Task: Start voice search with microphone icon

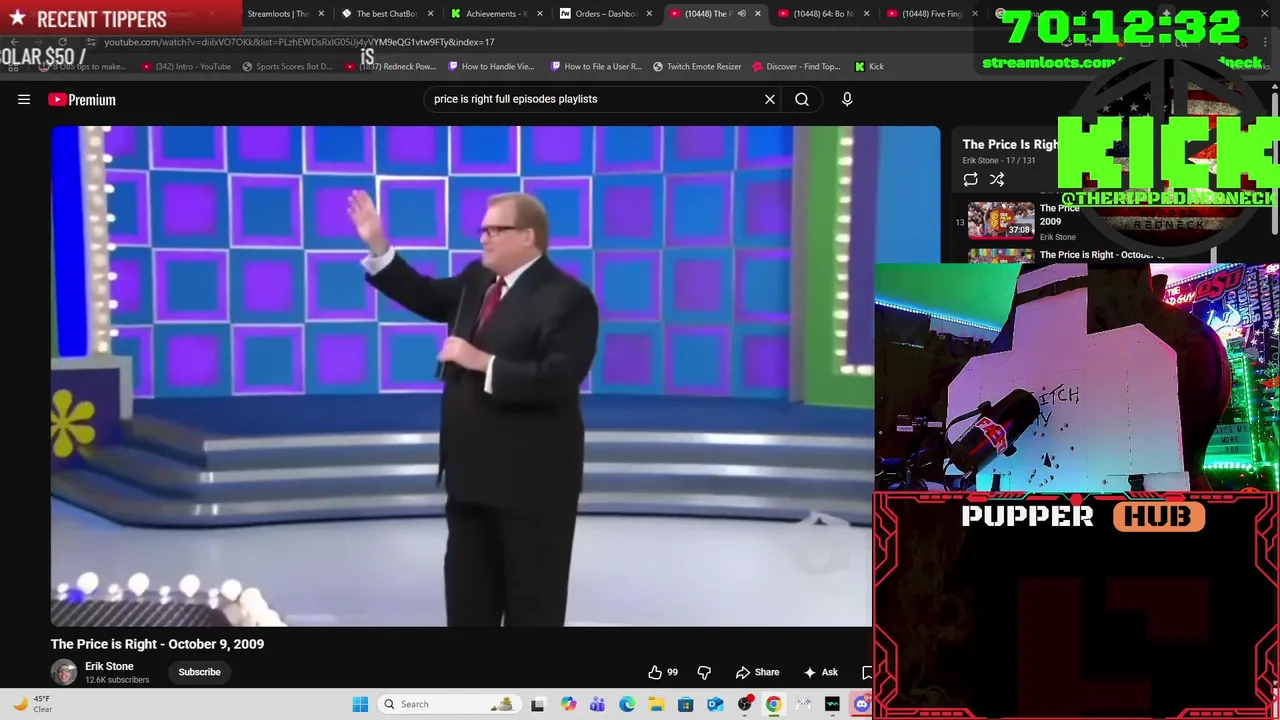Action: [x=847, y=99]
